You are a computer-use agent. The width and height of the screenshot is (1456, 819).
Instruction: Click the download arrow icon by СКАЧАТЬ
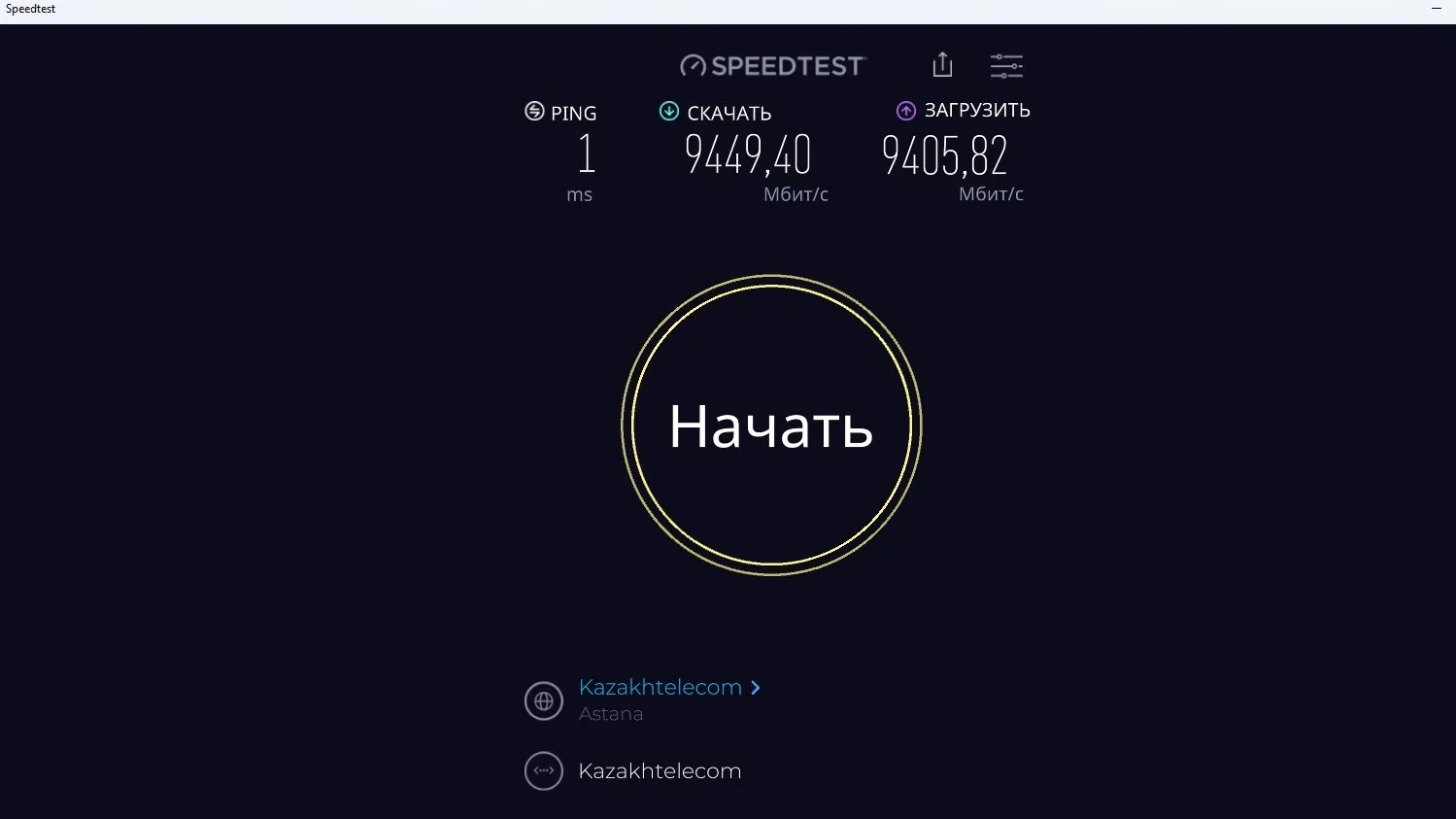669,111
